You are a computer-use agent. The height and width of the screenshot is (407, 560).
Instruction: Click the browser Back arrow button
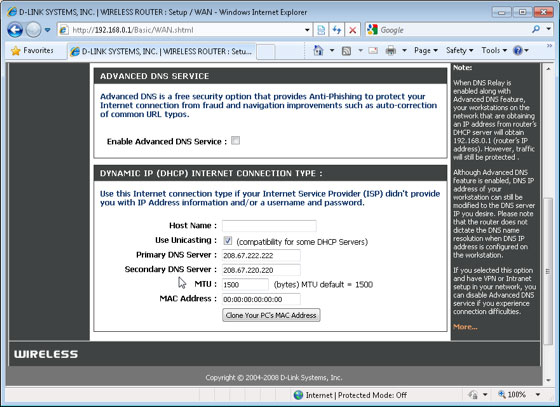point(15,30)
